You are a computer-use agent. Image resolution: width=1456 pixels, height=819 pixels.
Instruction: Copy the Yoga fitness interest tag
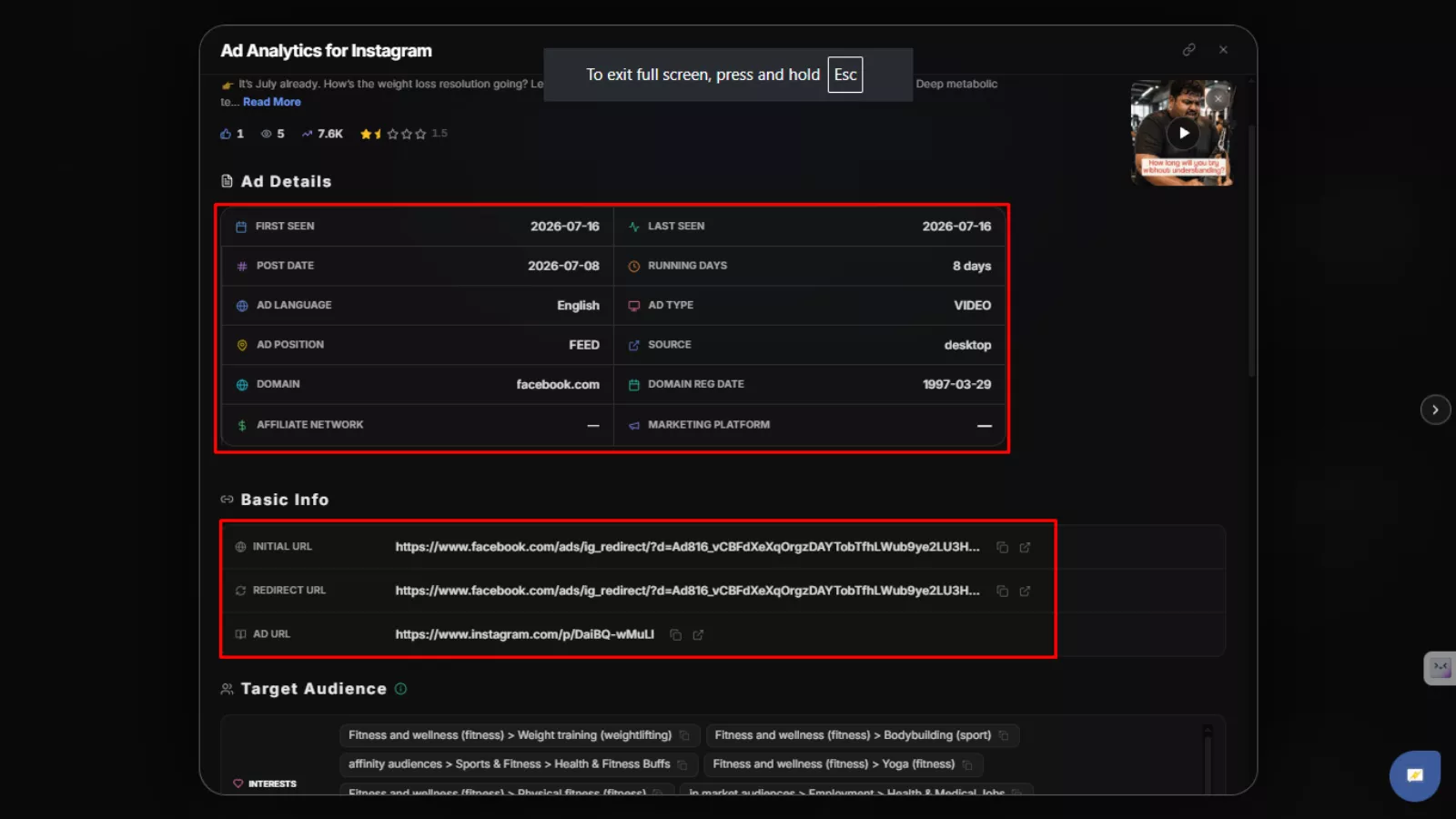(x=967, y=765)
